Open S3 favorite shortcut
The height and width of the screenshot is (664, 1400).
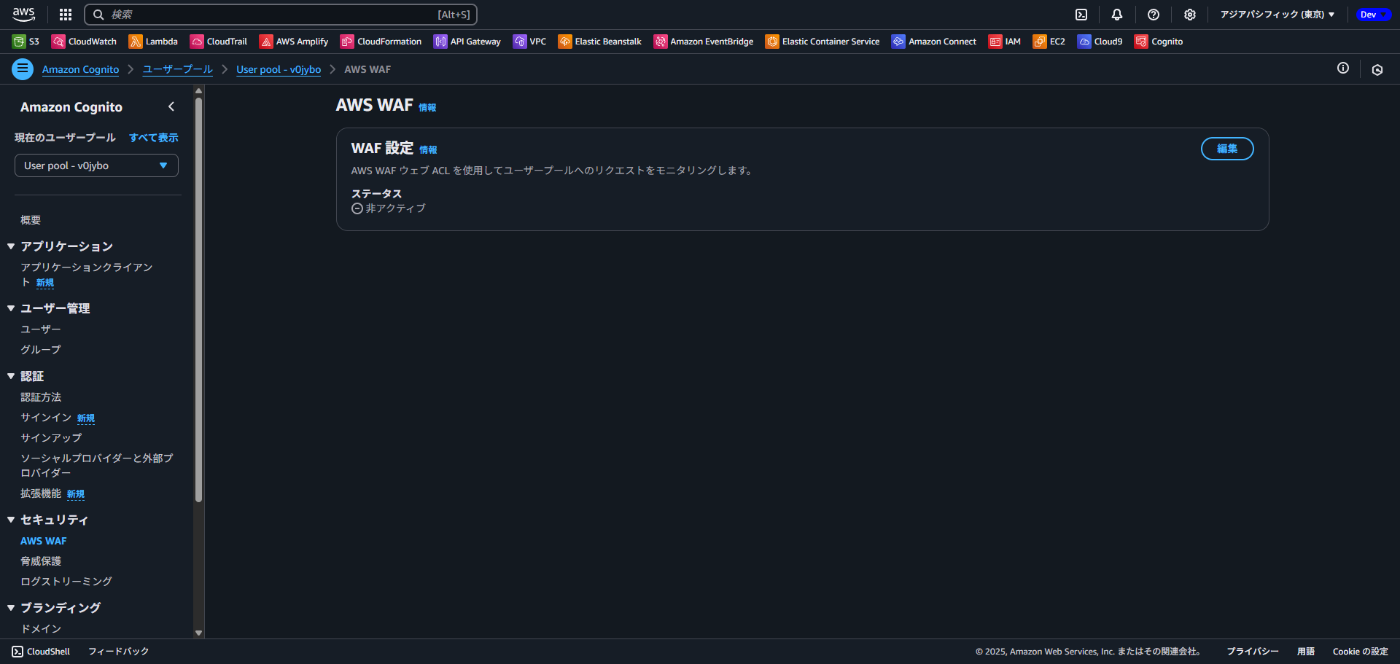tap(26, 42)
